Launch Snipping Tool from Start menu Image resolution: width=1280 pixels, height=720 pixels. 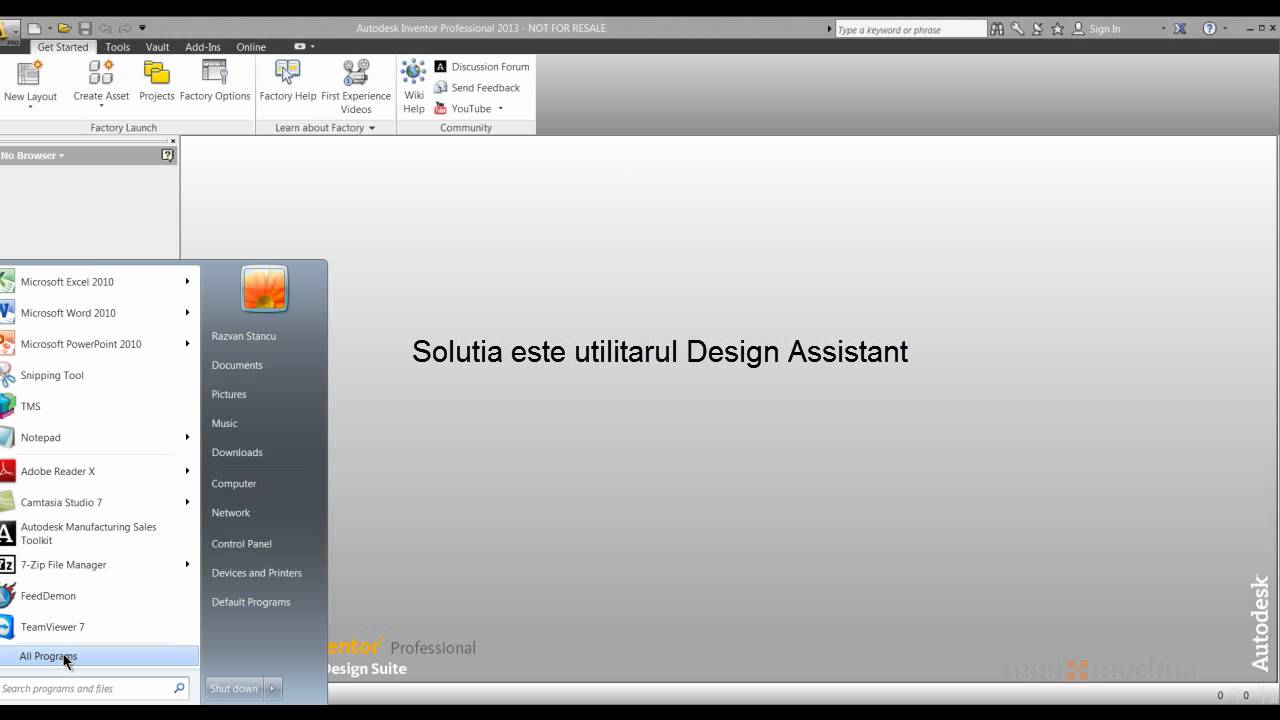99,375
